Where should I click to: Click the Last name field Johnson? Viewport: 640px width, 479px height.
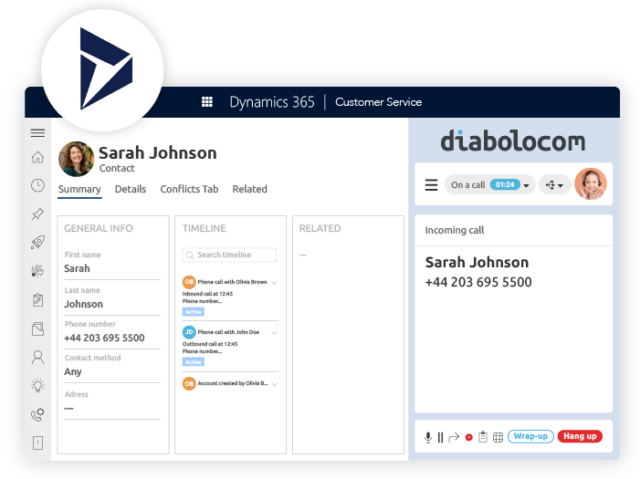point(112,304)
